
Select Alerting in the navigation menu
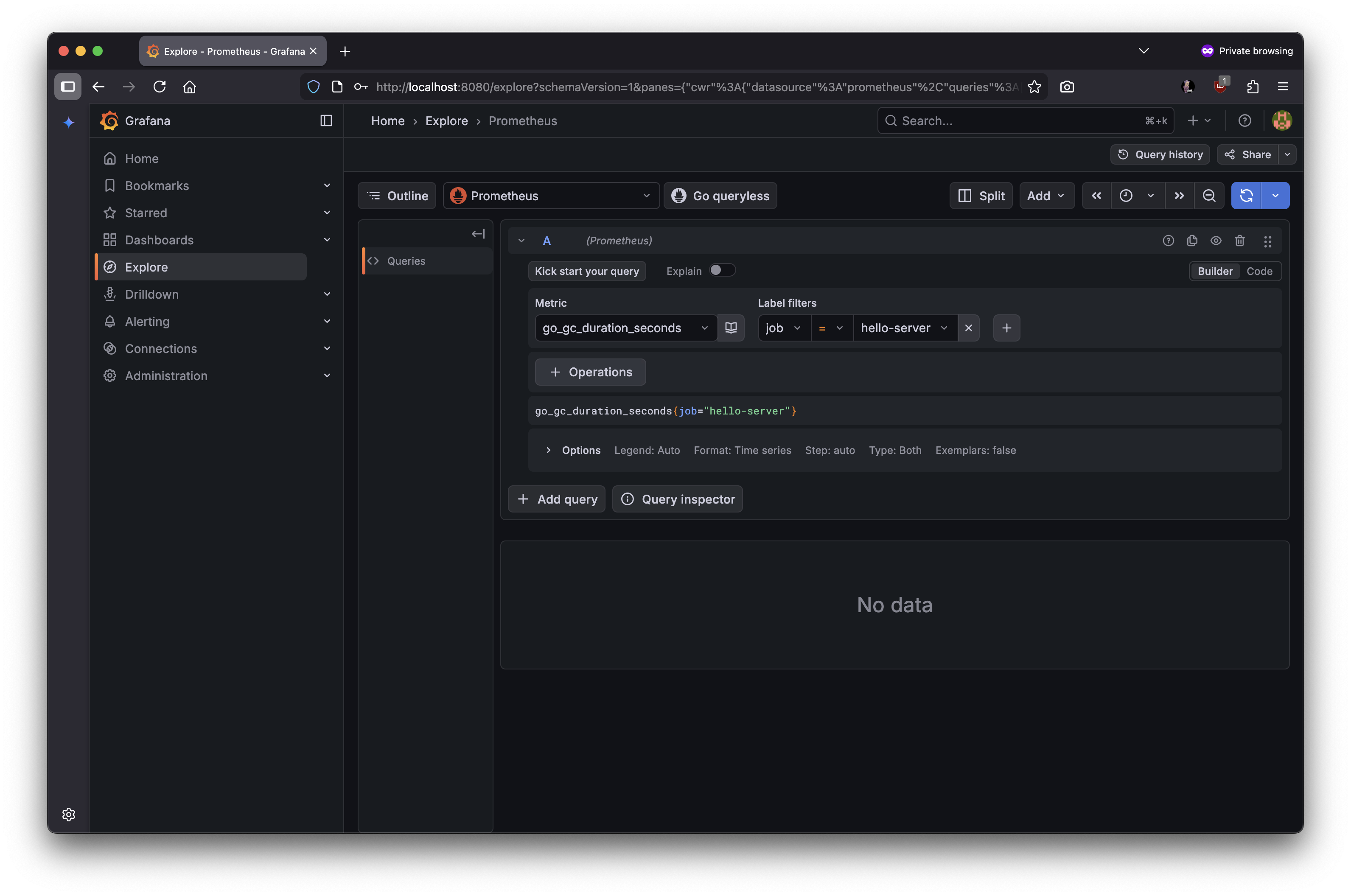[x=147, y=322]
